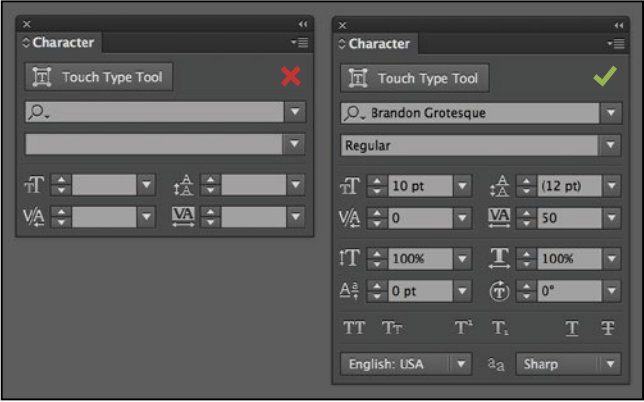Image resolution: width=644 pixels, height=402 pixels.
Task: Click Touch Type Tool button in left panel
Action: [x=99, y=77]
